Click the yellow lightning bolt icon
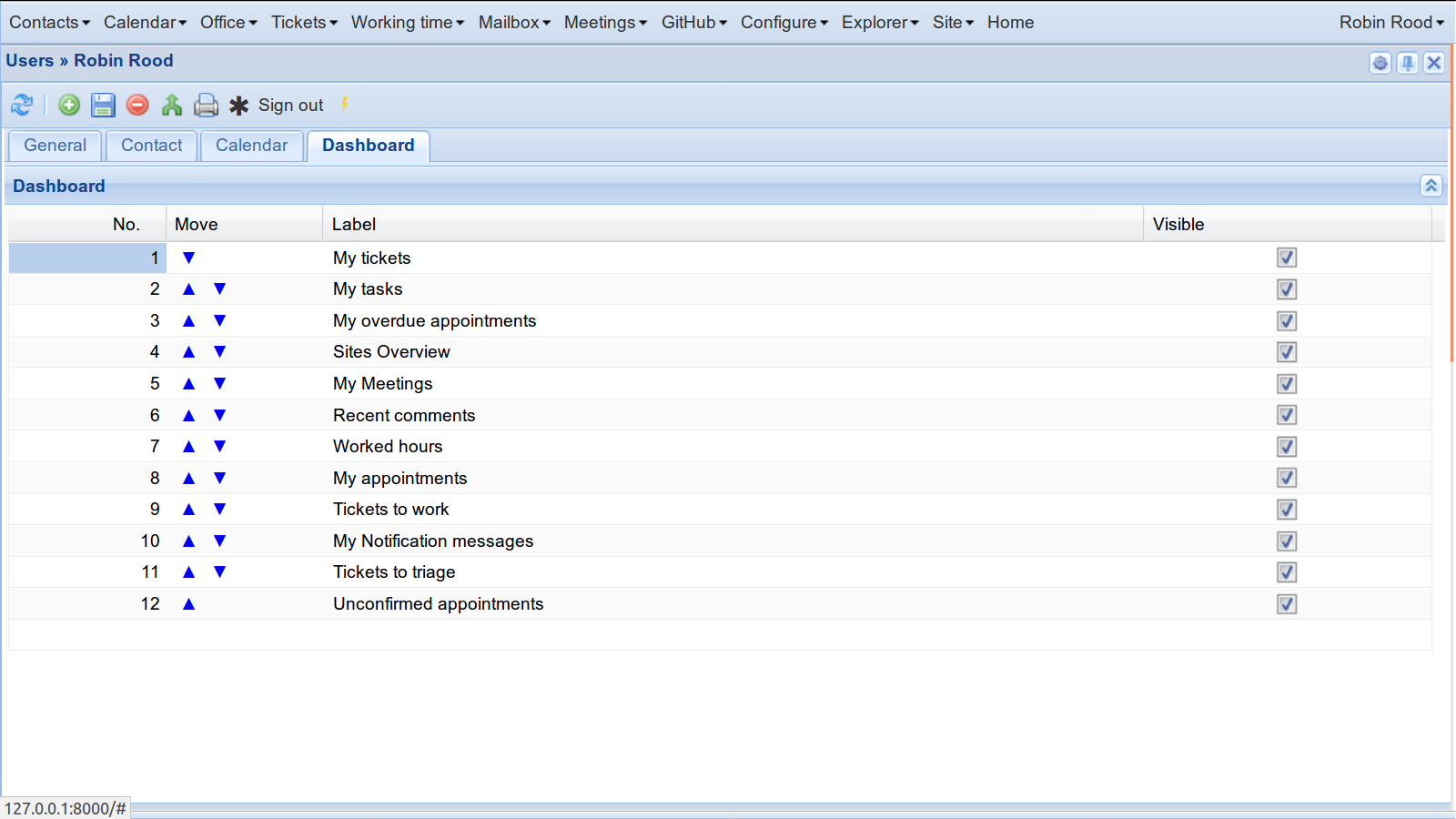Image resolution: width=1456 pixels, height=819 pixels. 345,104
